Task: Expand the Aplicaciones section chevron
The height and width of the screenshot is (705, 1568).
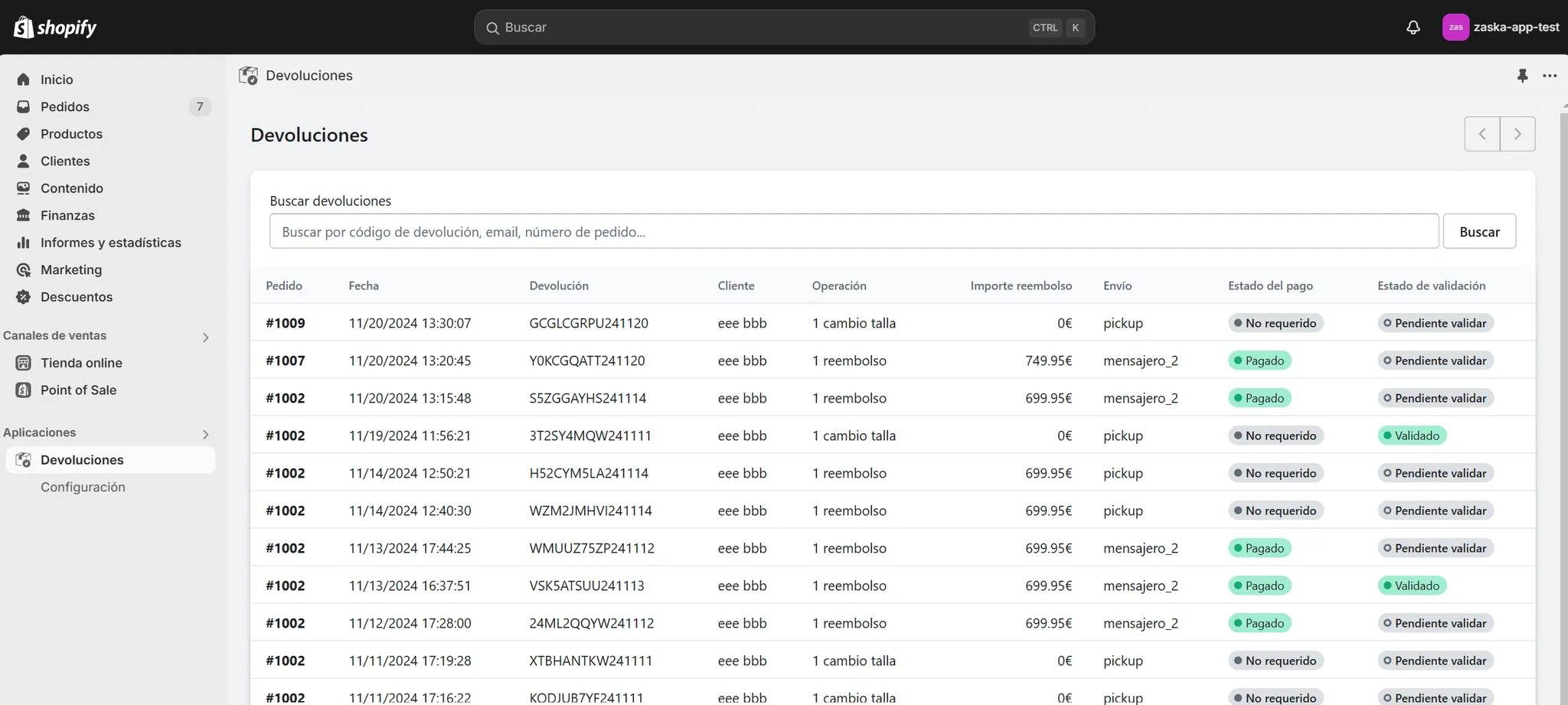Action: point(205,435)
